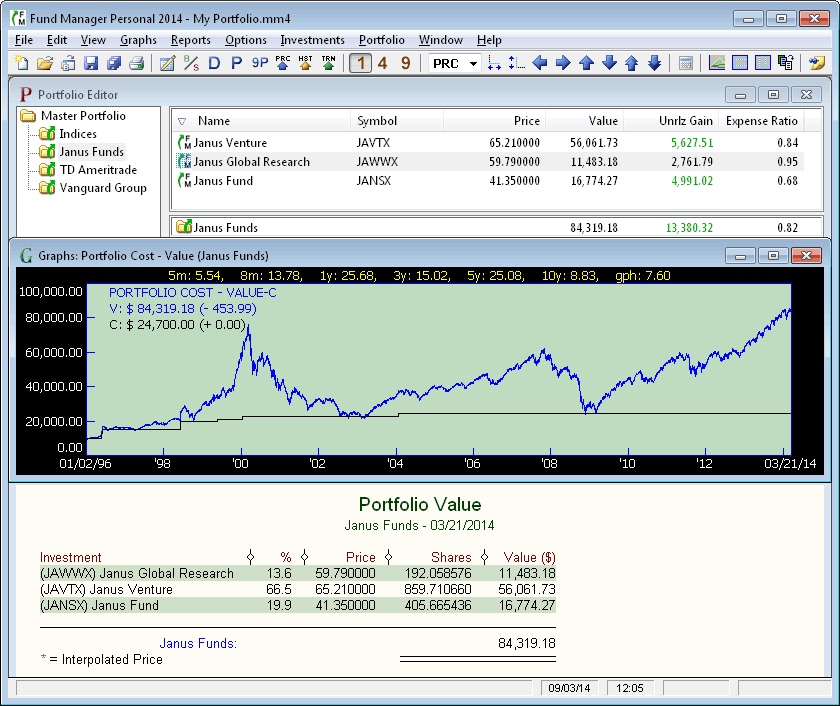840x706 pixels.
Task: Retrieve history with the HST arrow icon
Action: pos(305,63)
